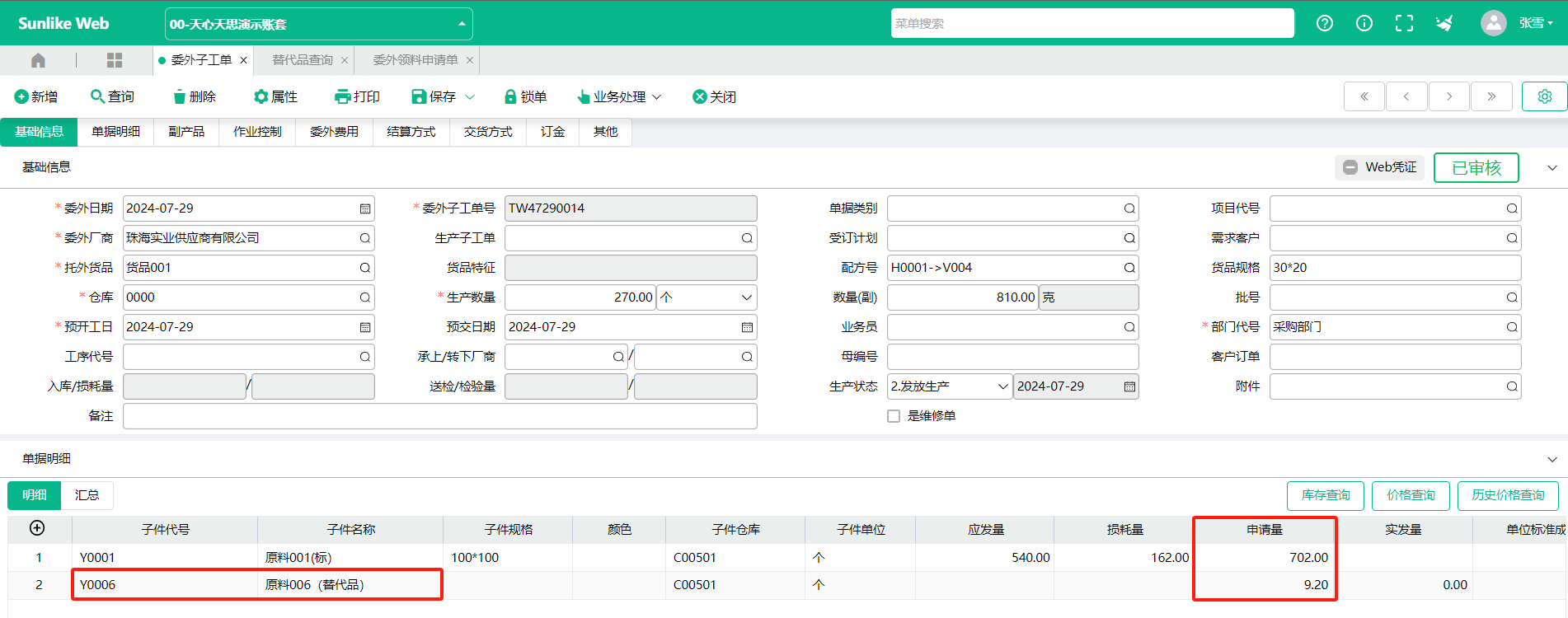Toggle fullscreen mode icon
This screenshot has height=618, width=1568.
click(x=1403, y=23)
